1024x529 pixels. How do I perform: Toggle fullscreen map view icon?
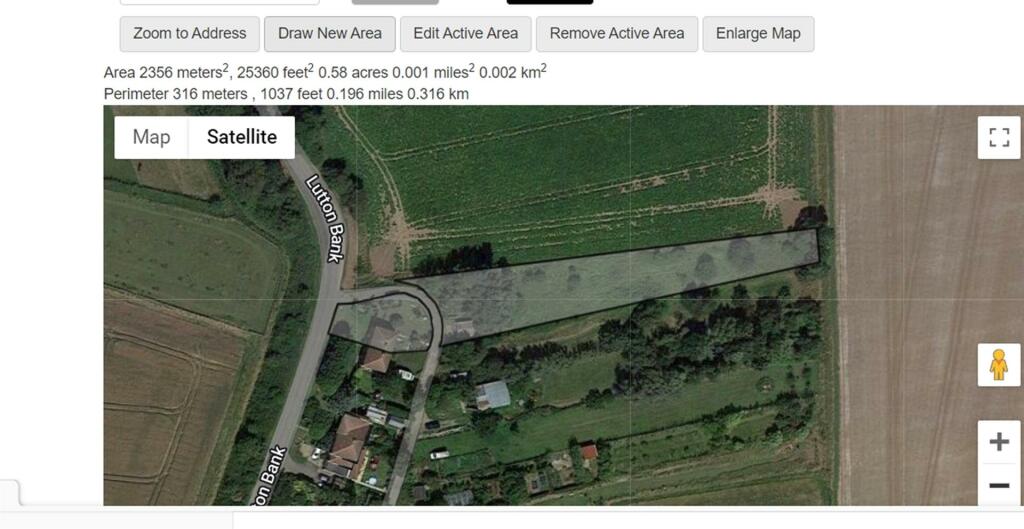(999, 138)
